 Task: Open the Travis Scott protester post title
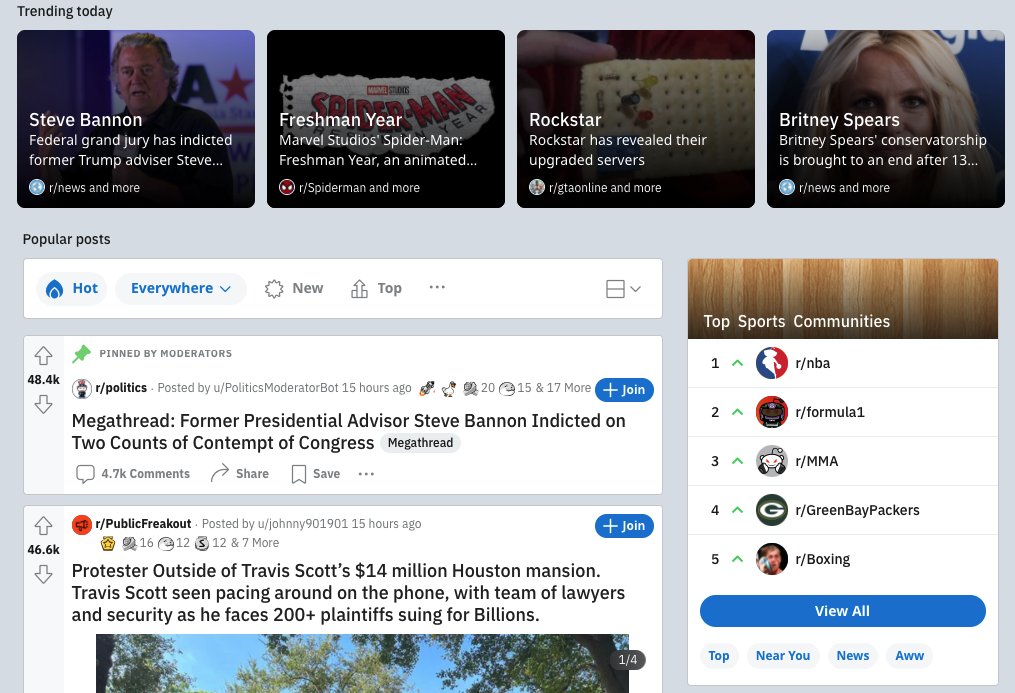coord(348,593)
